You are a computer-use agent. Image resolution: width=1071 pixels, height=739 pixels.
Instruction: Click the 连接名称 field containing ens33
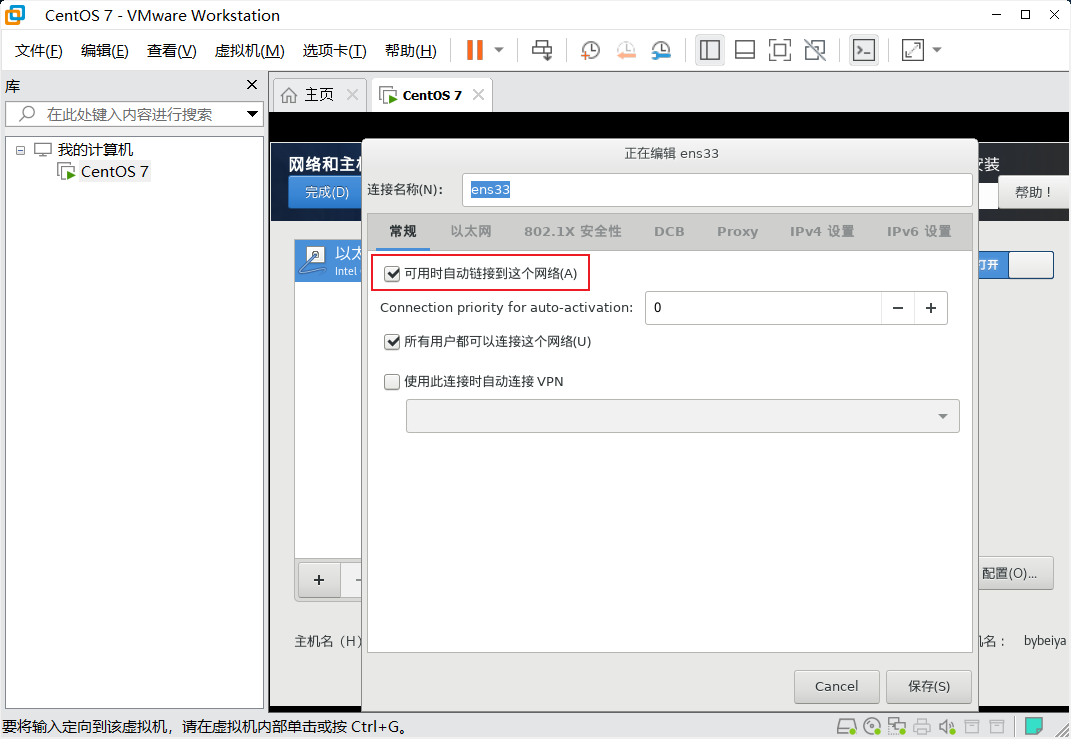click(x=717, y=190)
